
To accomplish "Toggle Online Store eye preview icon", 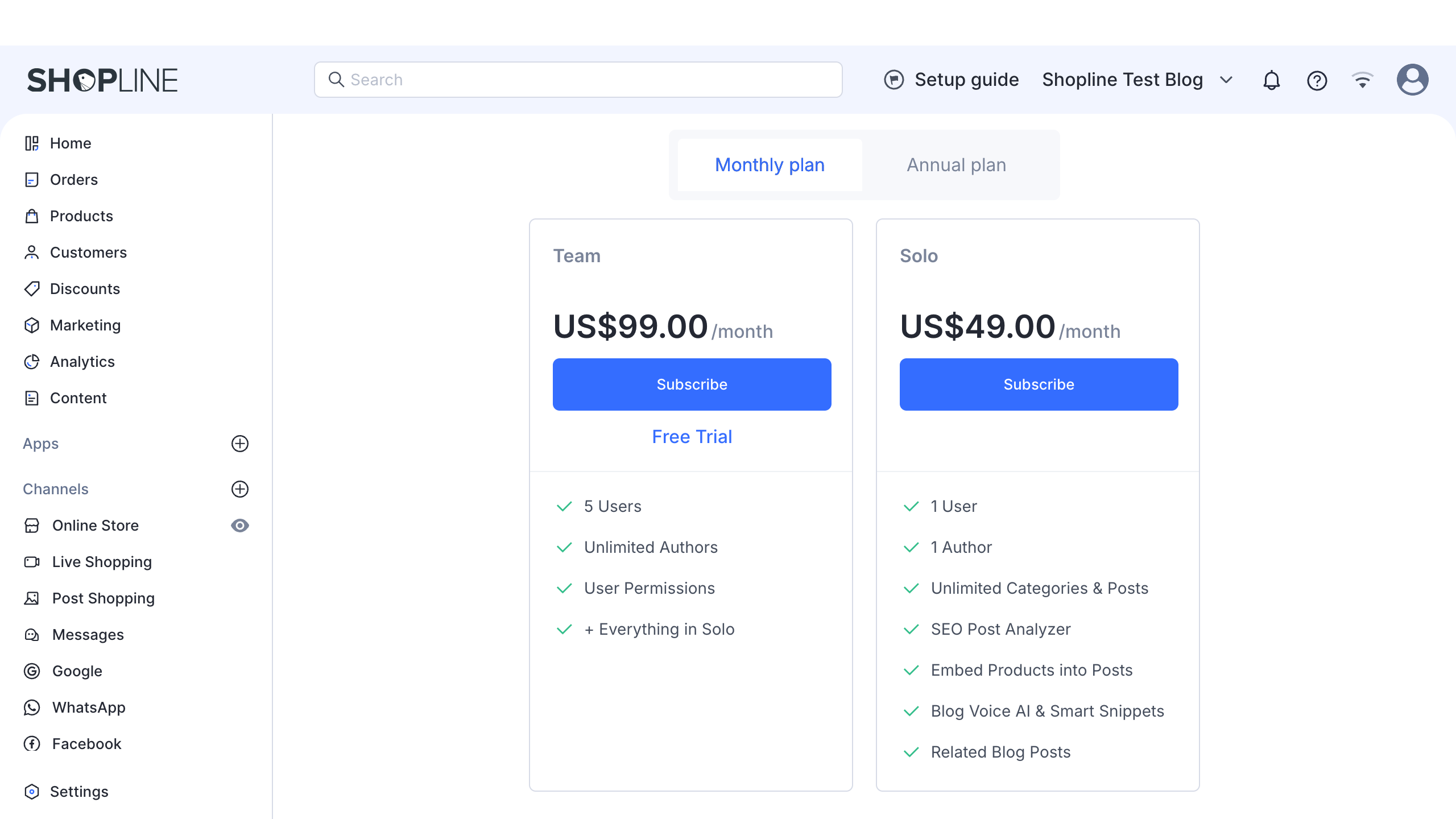I will pyautogui.click(x=240, y=526).
